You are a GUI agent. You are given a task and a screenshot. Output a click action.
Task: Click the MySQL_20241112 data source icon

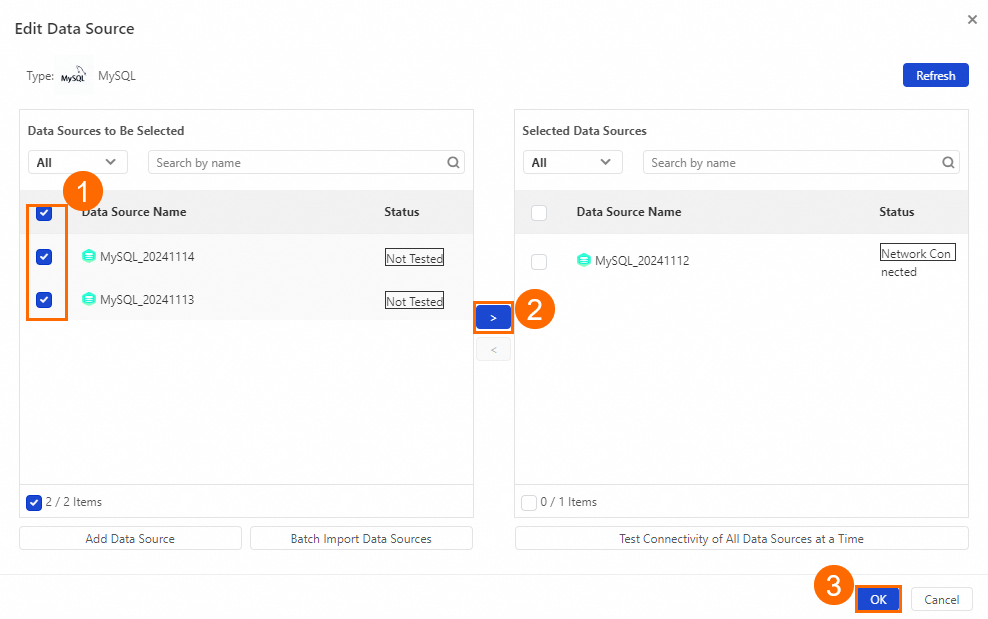click(x=584, y=261)
